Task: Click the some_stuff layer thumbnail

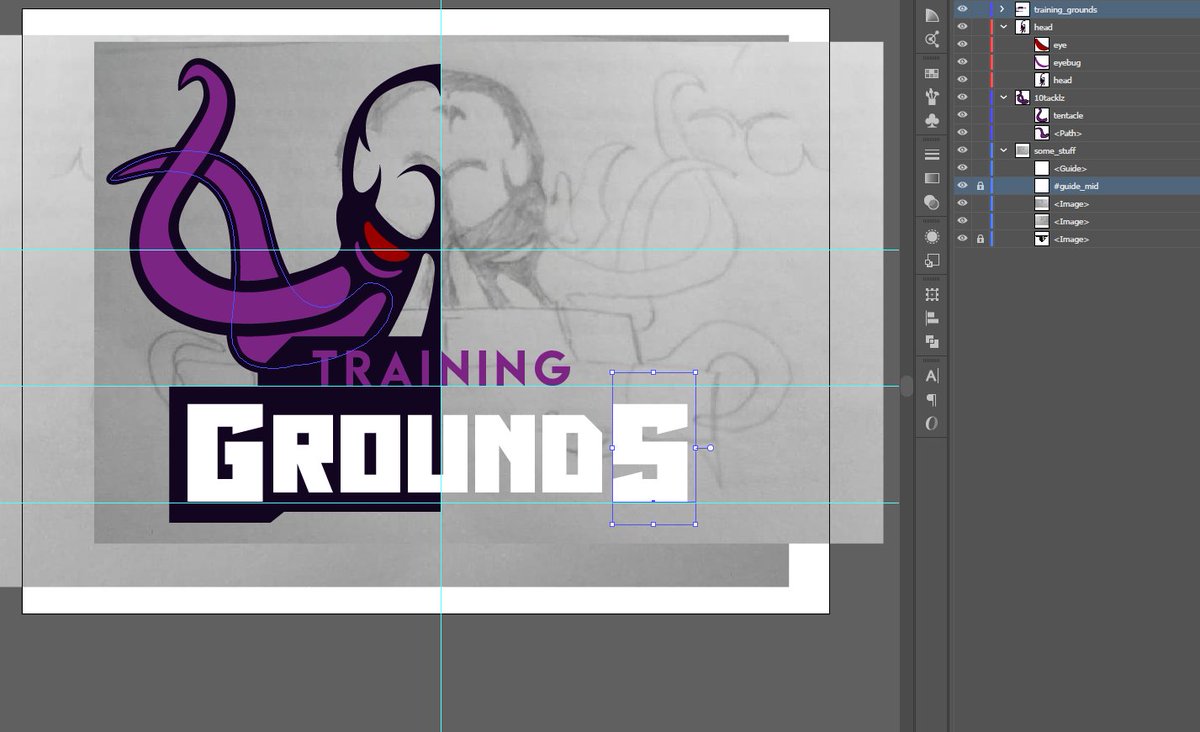Action: coord(1022,150)
